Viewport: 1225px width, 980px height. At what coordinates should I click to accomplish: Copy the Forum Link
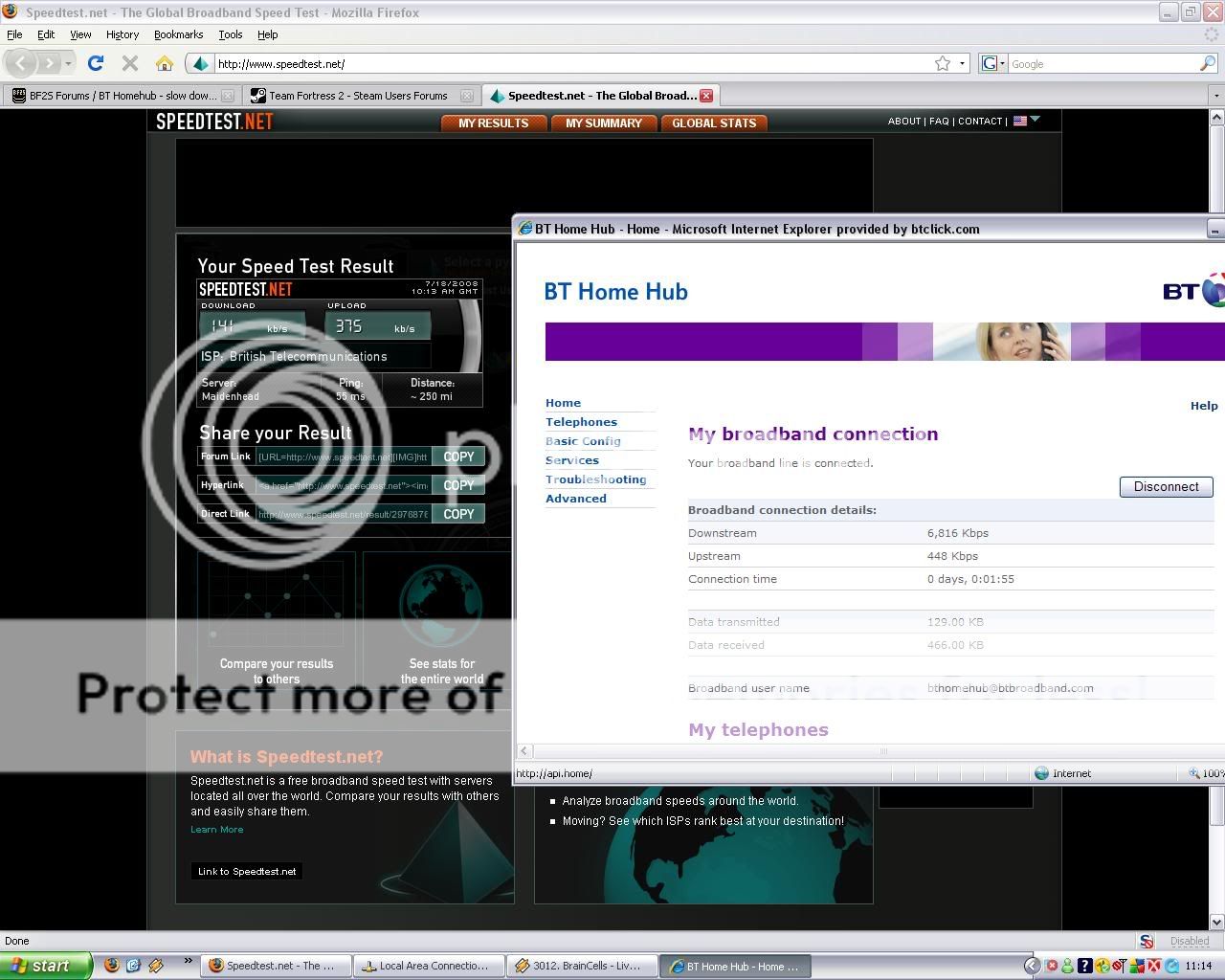pos(458,457)
